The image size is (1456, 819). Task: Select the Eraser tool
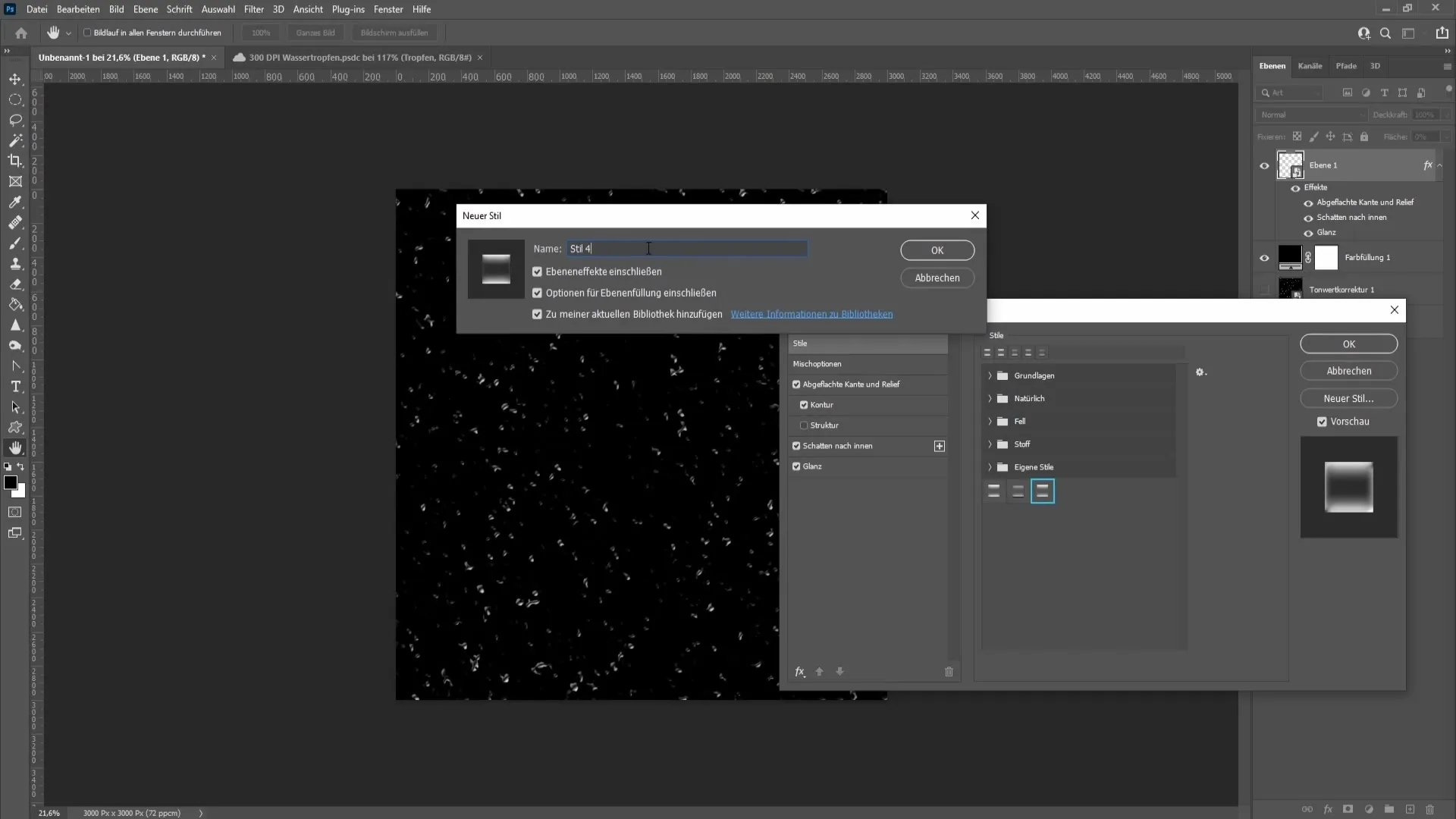tap(15, 284)
